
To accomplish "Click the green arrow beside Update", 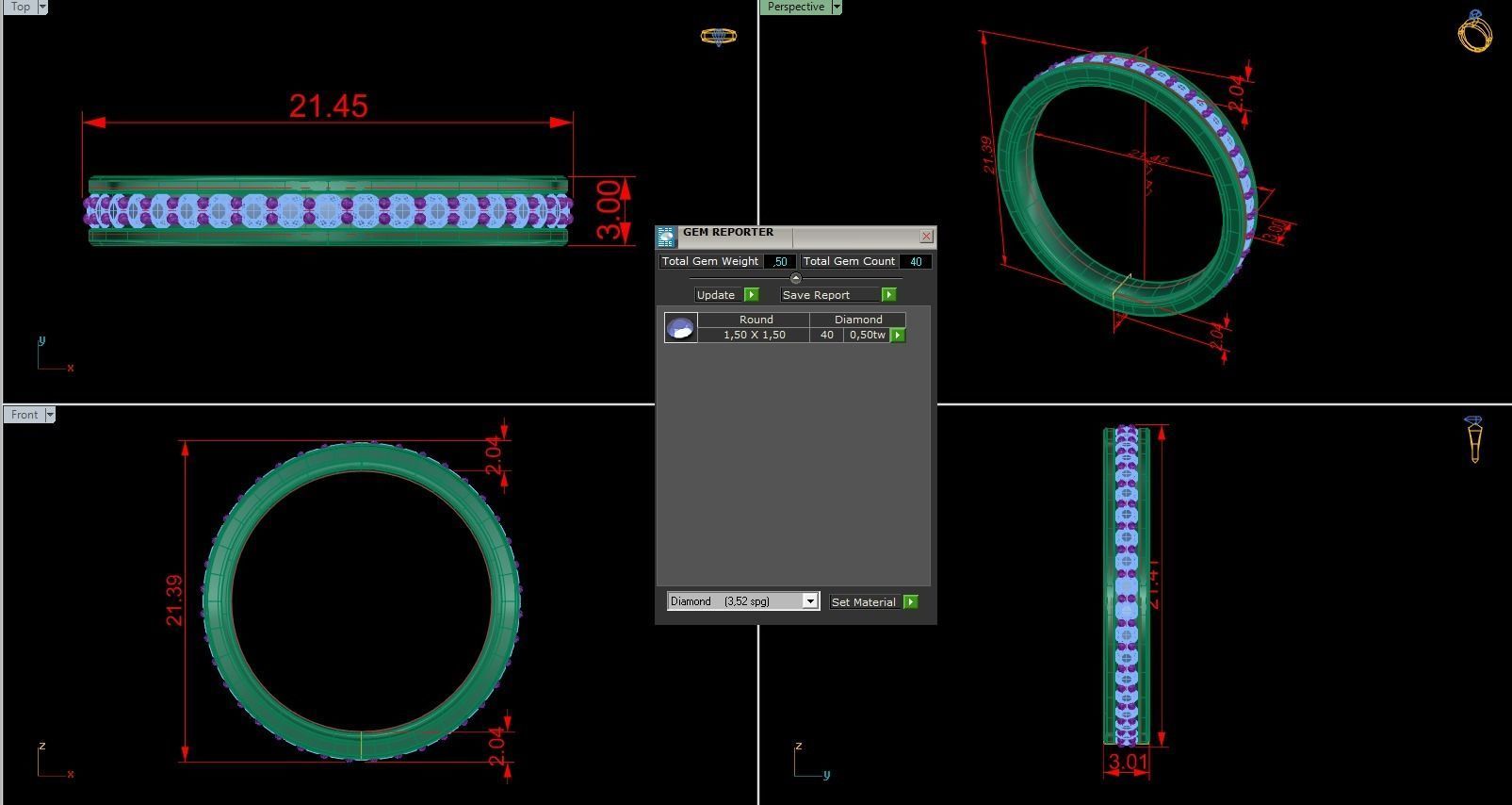I will (751, 294).
